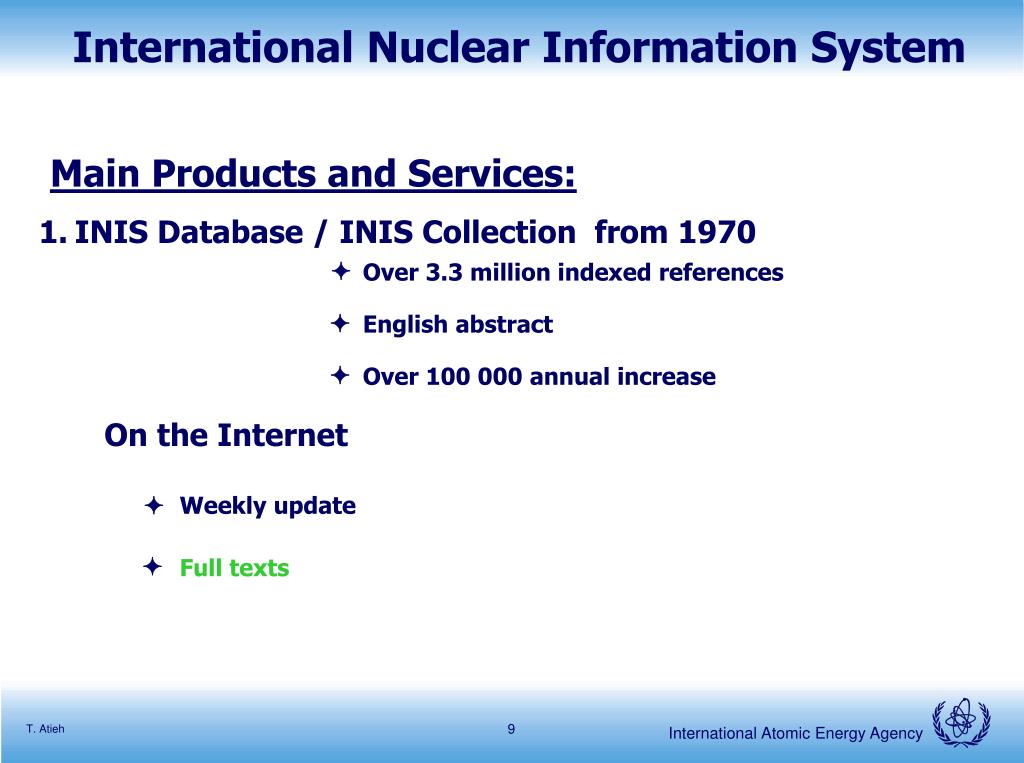
Task: Click 'Over 3.3 million indexed references'
Action: pos(573,272)
